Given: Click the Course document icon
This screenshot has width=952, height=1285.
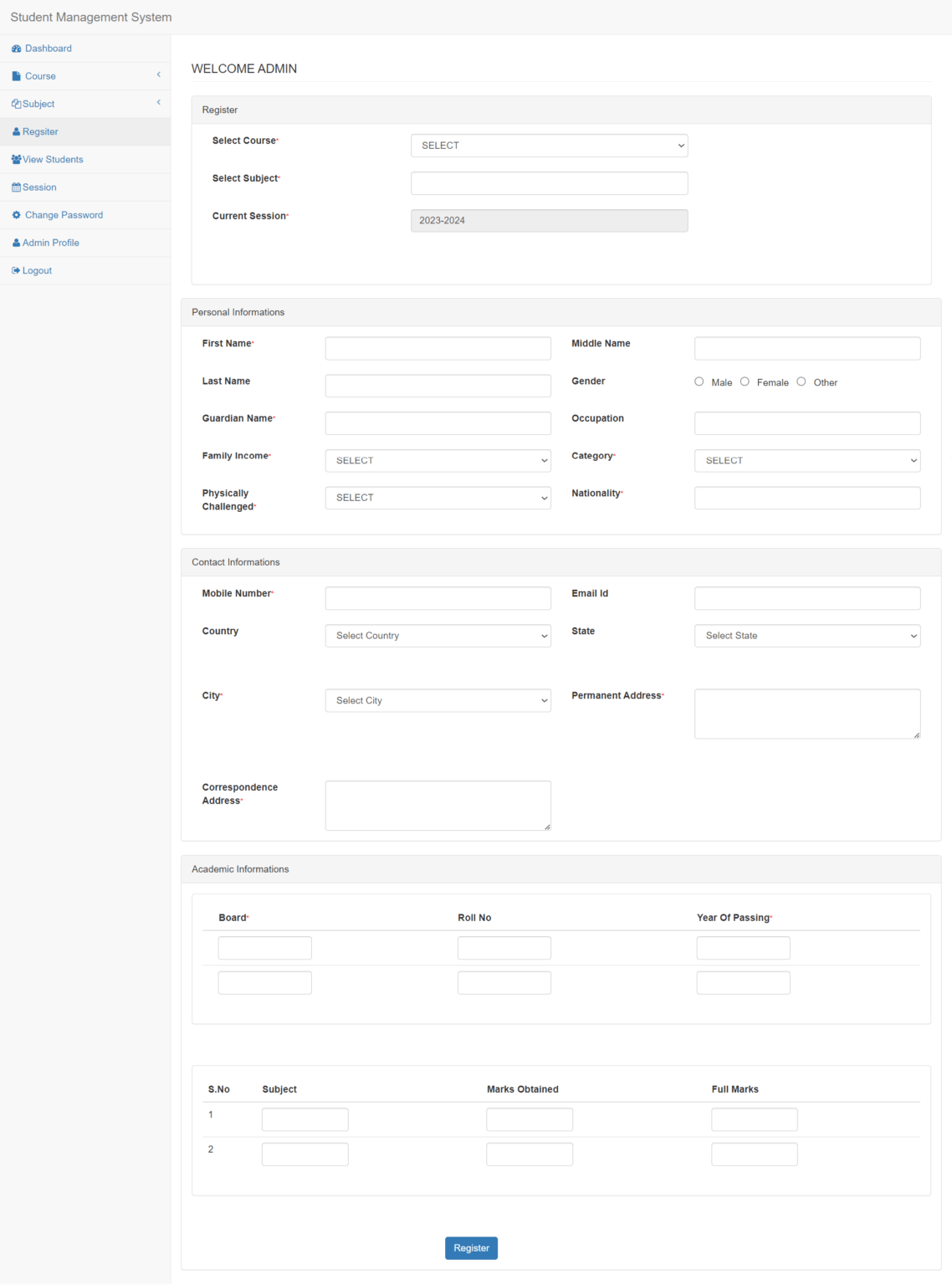Looking at the screenshot, I should tap(17, 75).
